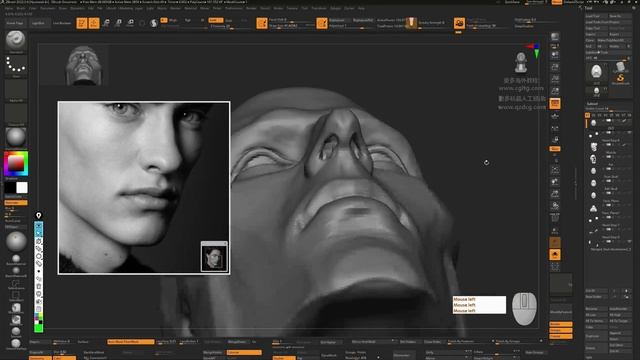Image resolution: width=640 pixels, height=360 pixels.
Task: Collapse the Tool palette header
Action: [x=588, y=7]
